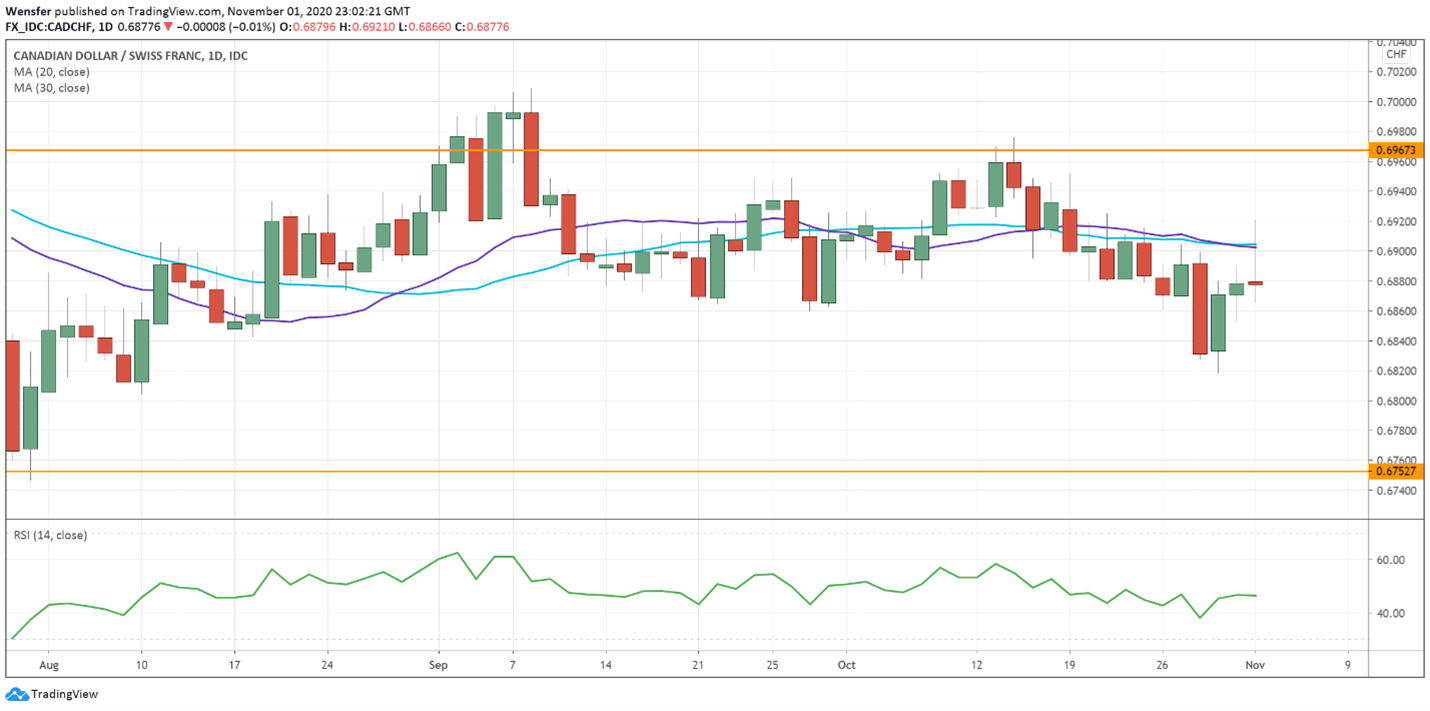Click the 60.00 level on RSI axis
Image resolution: width=1430 pixels, height=711 pixels.
pyautogui.click(x=1389, y=560)
